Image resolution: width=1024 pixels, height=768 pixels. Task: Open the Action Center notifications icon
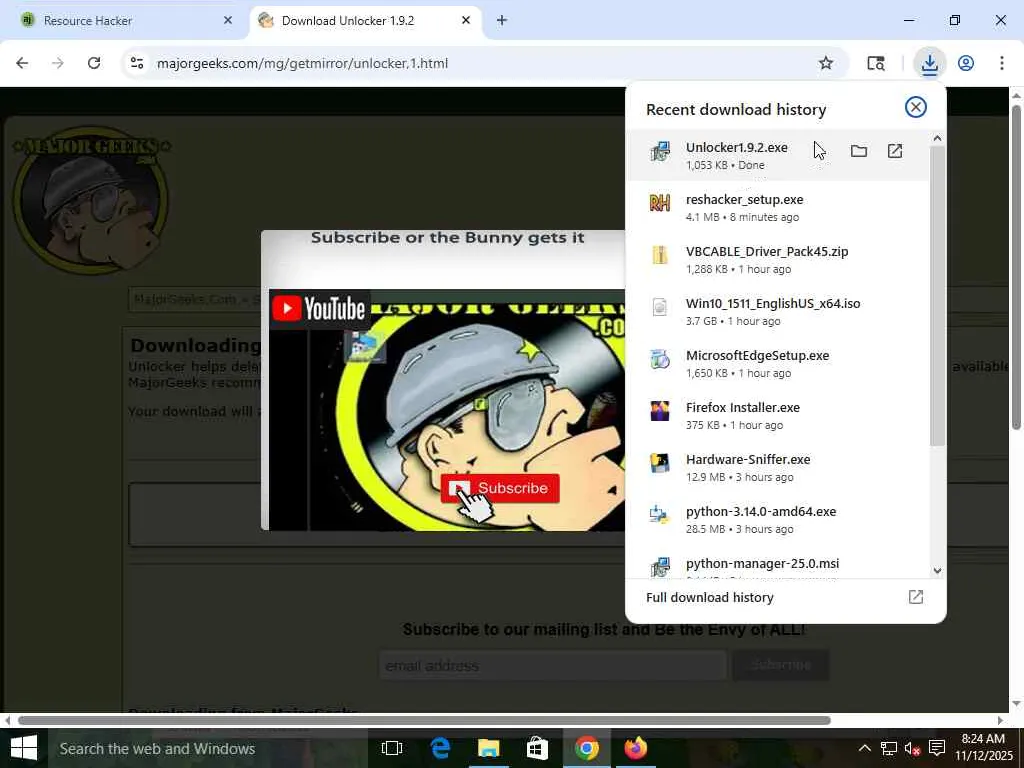(936, 748)
